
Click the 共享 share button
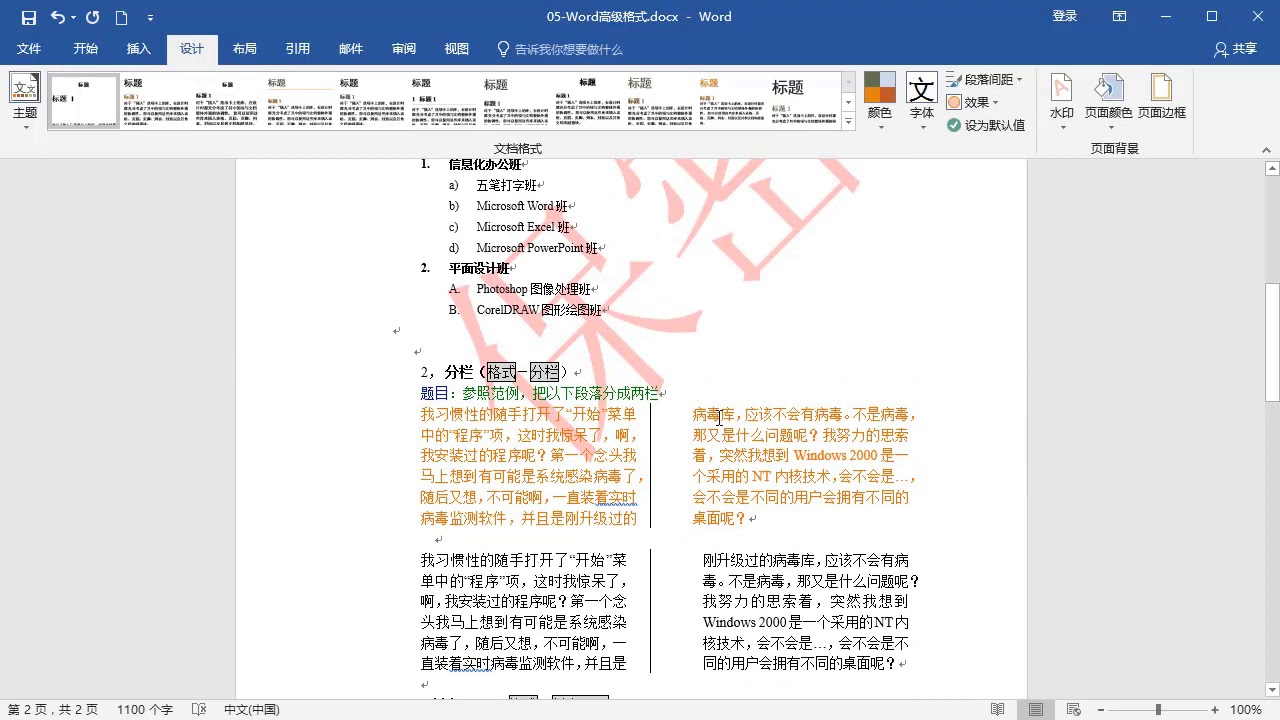1235,49
